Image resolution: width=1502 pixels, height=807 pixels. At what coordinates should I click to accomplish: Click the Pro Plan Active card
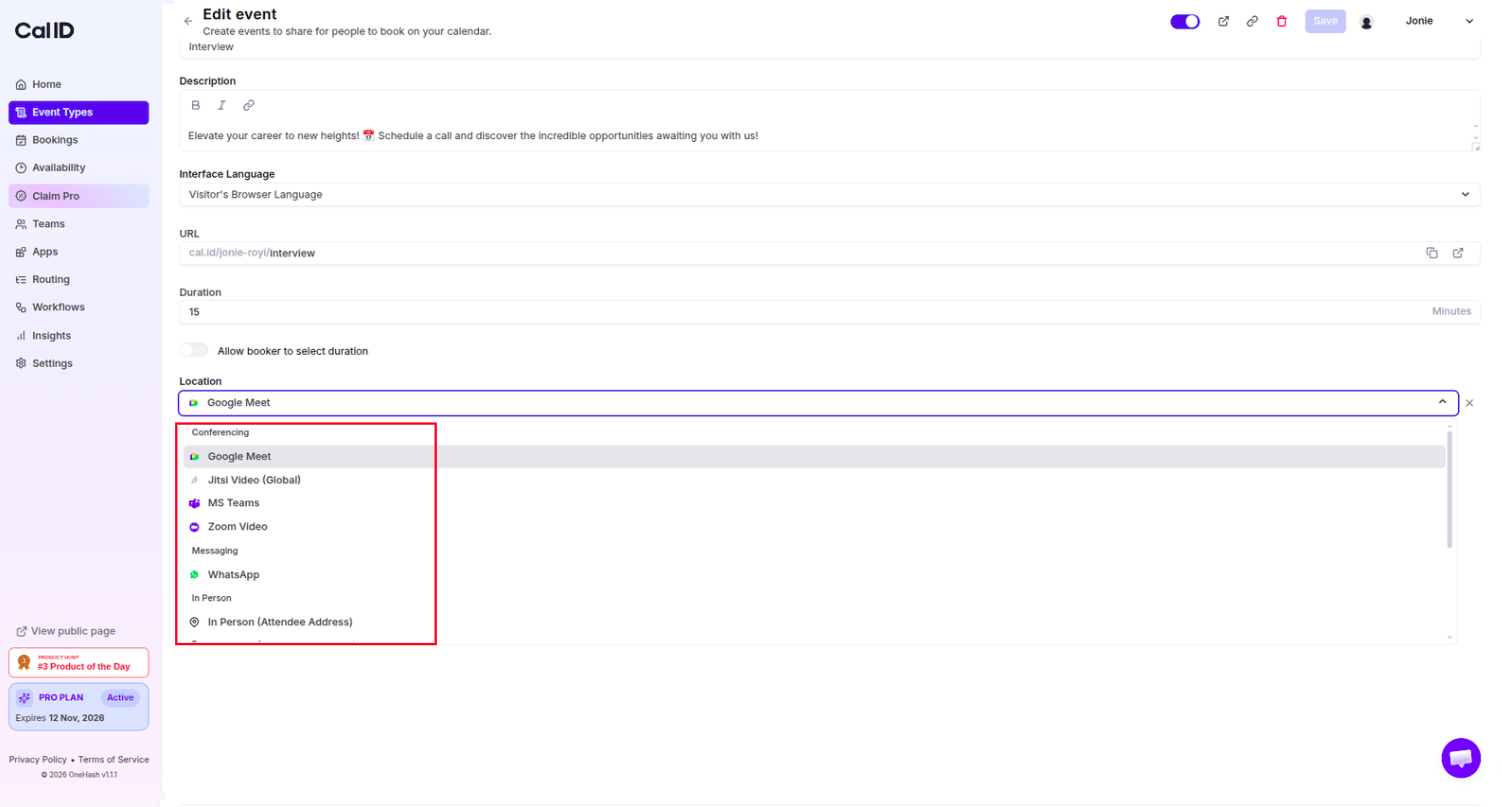(79, 707)
